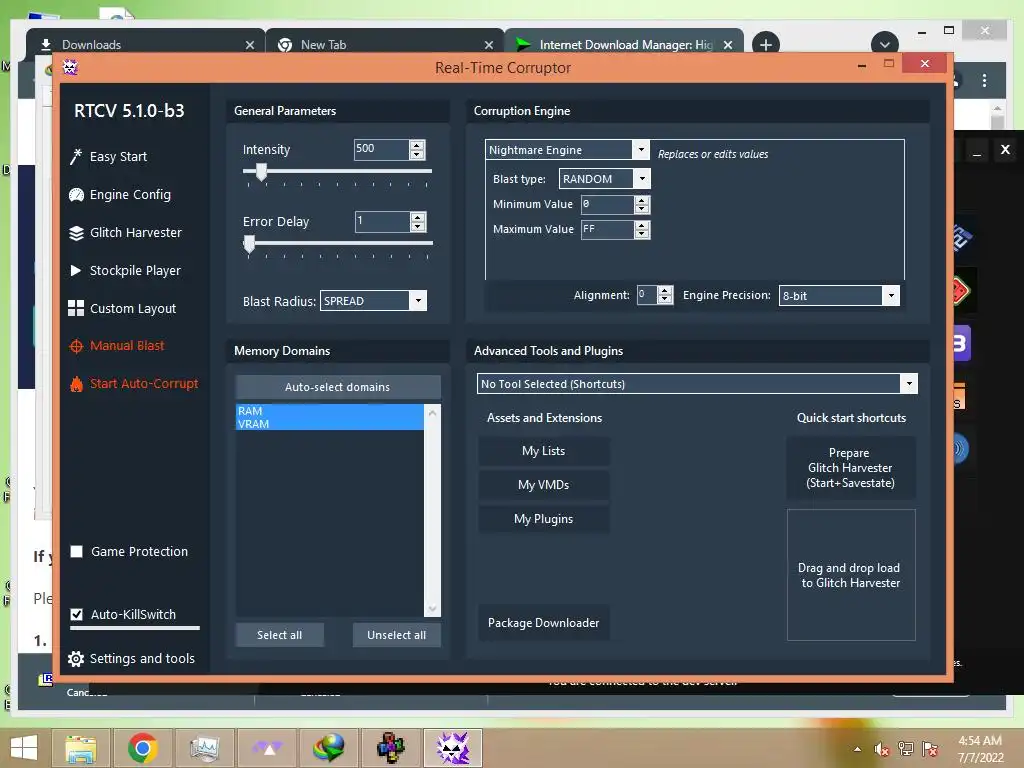Open Custom Layout grid icon

pyautogui.click(x=76, y=308)
